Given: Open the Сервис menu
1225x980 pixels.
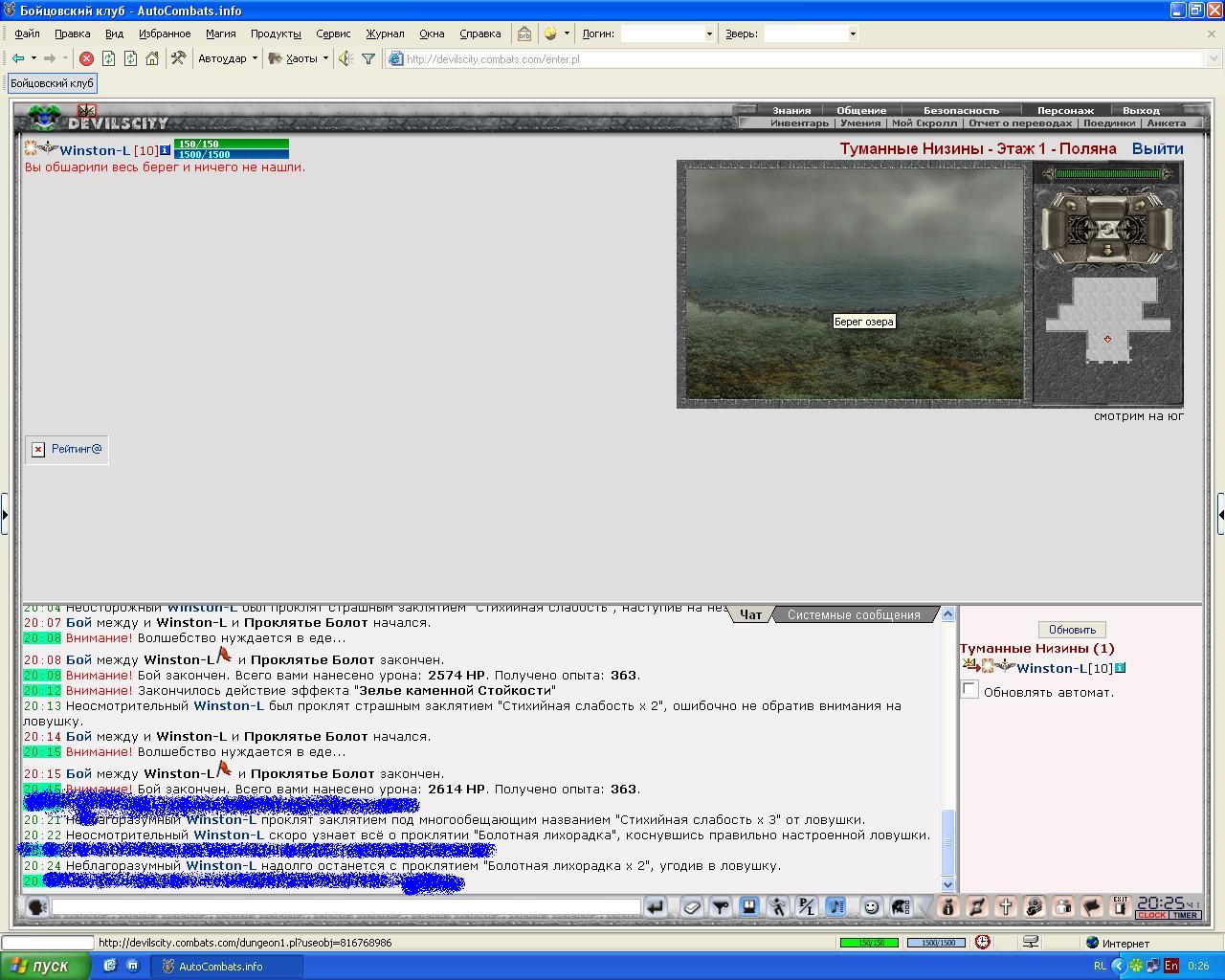Looking at the screenshot, I should pyautogui.click(x=333, y=33).
